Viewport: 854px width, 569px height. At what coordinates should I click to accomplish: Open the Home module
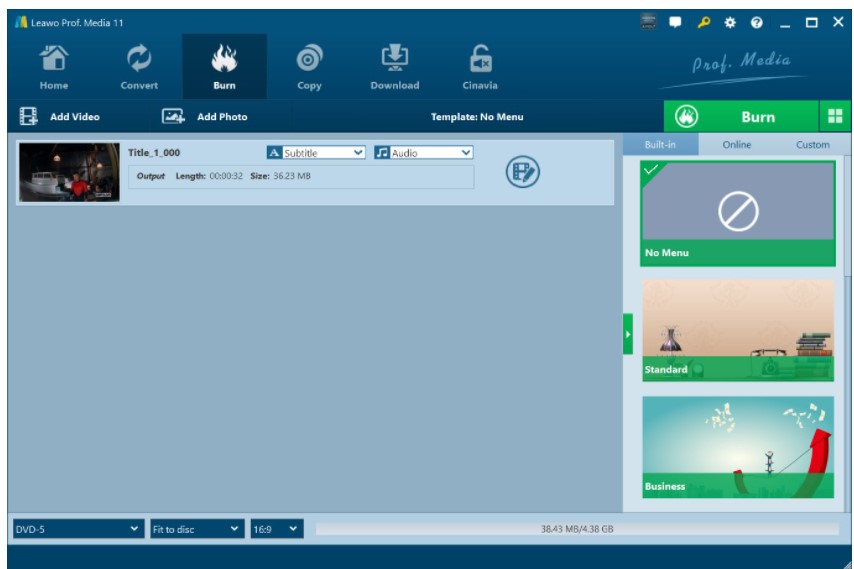[53, 67]
